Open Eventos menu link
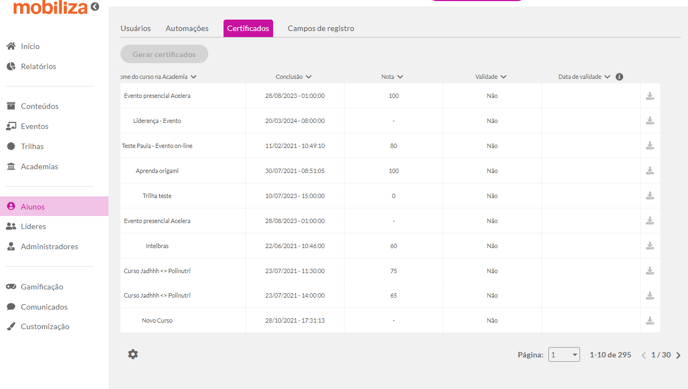This screenshot has height=389, width=688. (x=35, y=126)
